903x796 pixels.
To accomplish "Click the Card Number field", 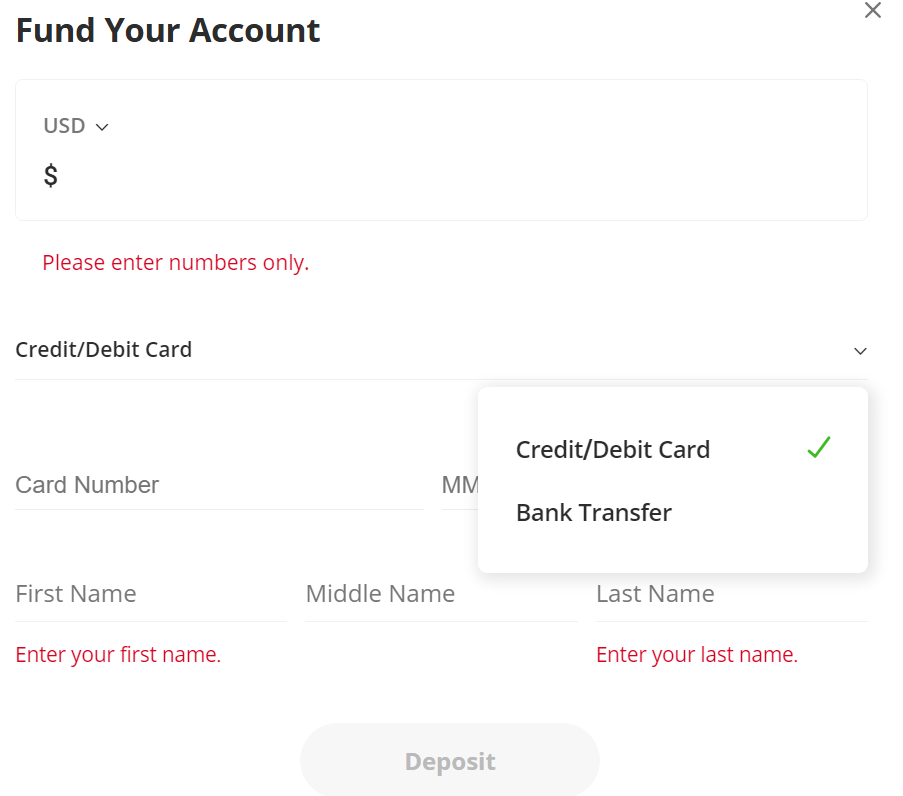I will tap(218, 486).
